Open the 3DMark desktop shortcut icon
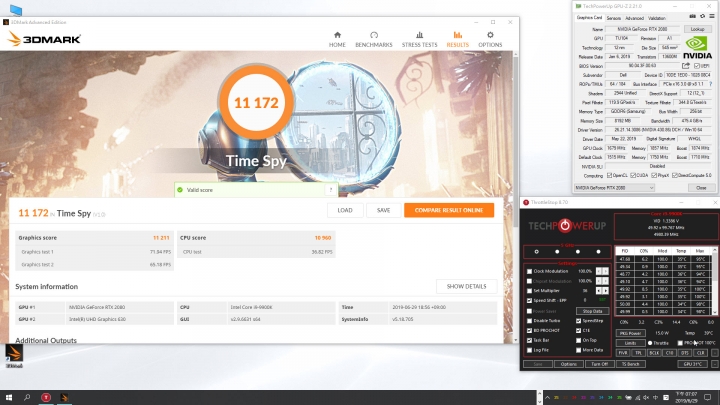The height and width of the screenshot is (405, 720). (x=14, y=356)
